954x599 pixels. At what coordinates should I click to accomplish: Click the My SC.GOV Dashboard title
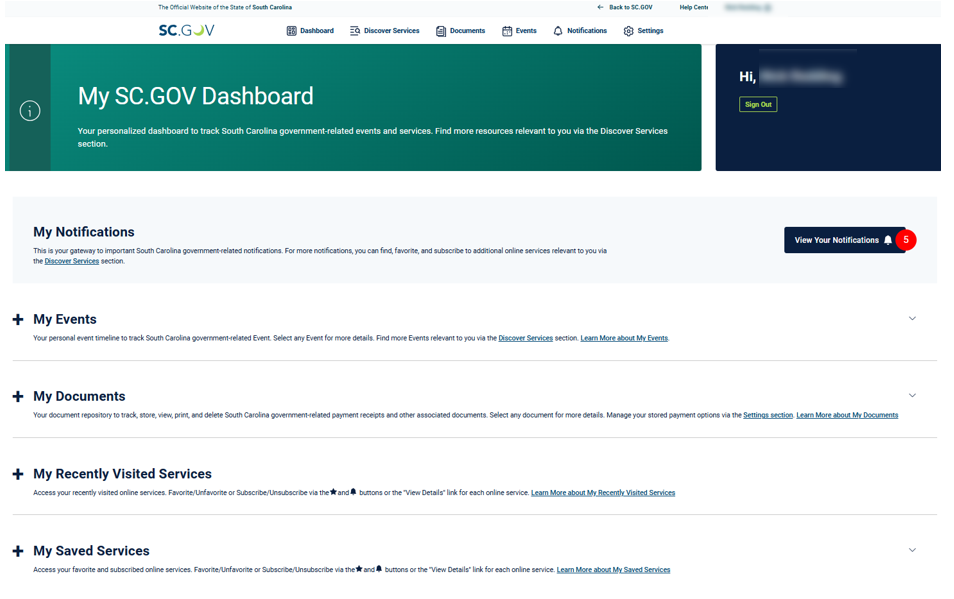(x=195, y=96)
